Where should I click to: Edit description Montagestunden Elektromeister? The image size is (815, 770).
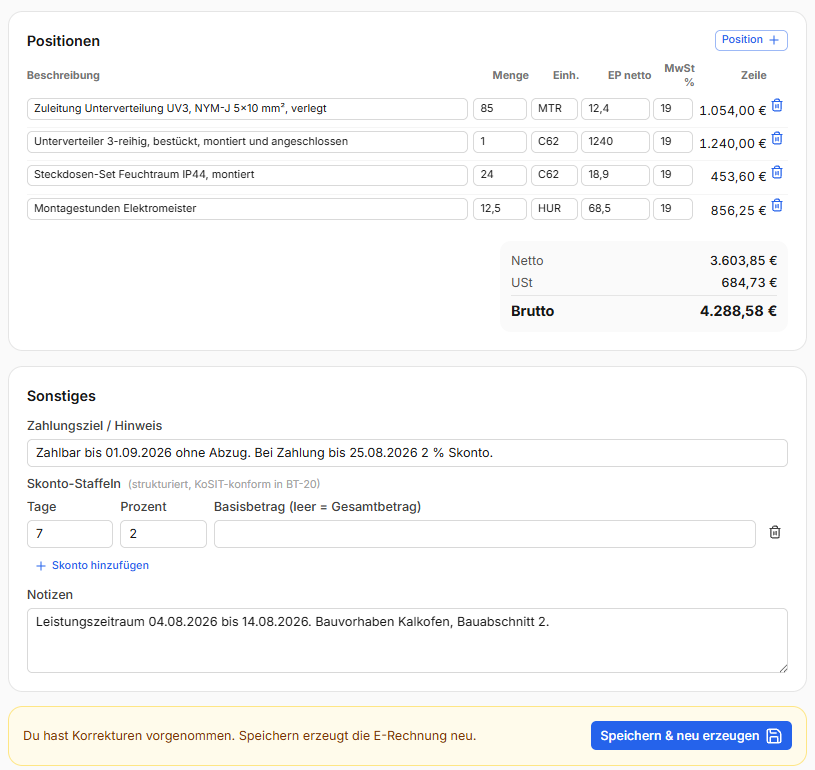pyautogui.click(x=247, y=209)
